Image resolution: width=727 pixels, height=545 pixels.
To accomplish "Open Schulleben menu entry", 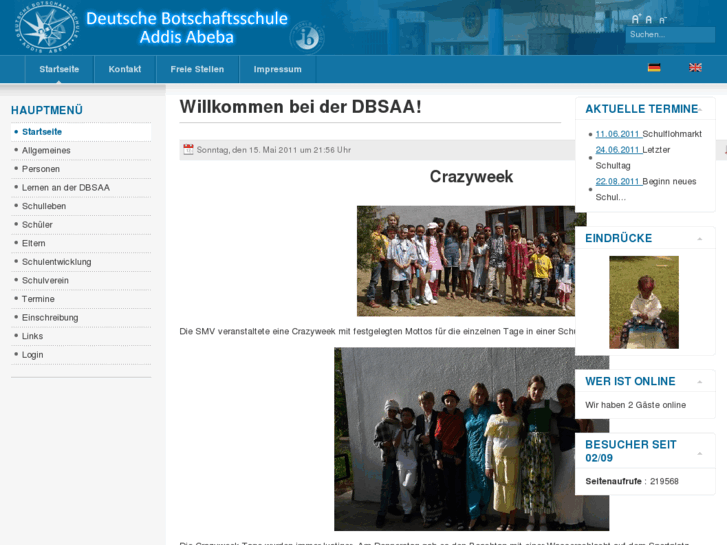I will 81,206.
